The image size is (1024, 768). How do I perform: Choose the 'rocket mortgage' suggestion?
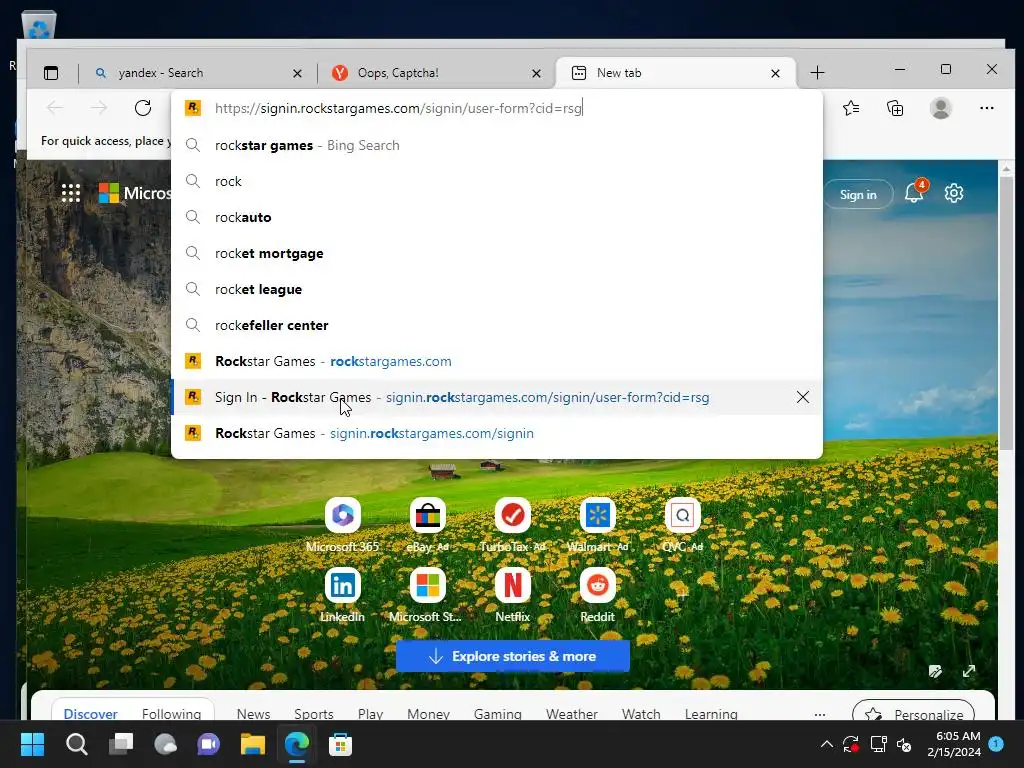[496, 253]
